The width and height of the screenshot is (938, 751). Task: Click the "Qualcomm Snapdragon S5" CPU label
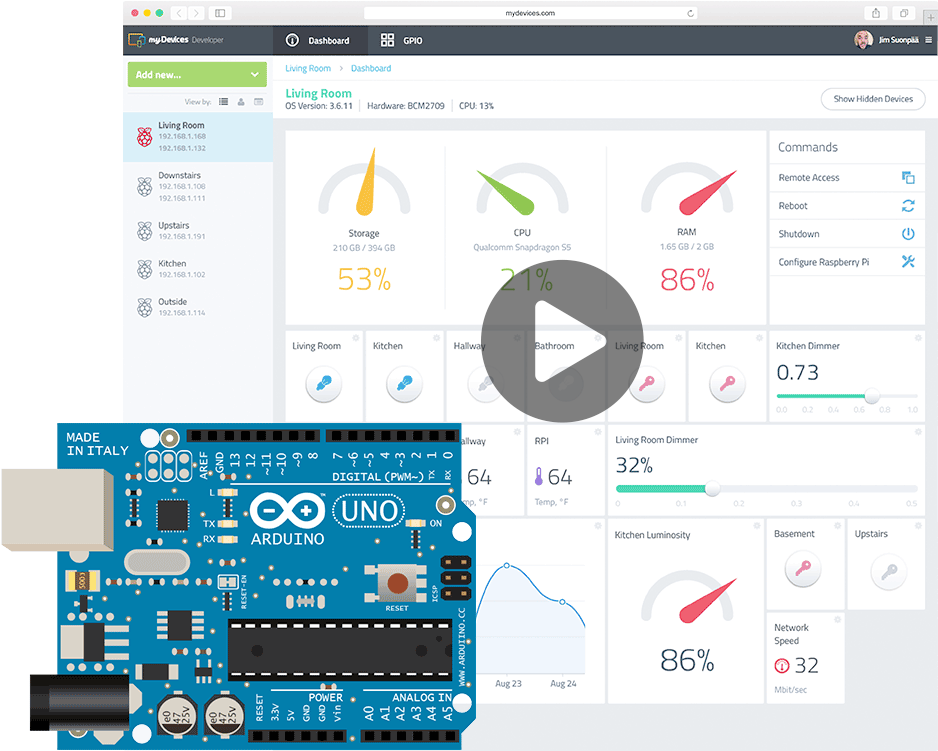coord(522,247)
